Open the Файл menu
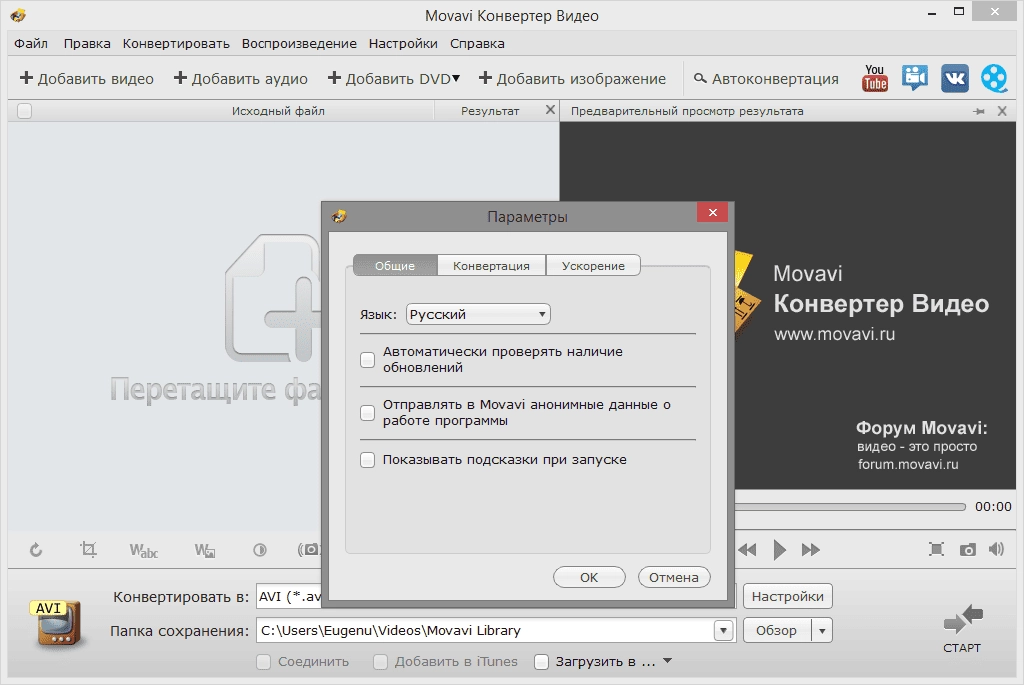Image resolution: width=1024 pixels, height=685 pixels. pyautogui.click(x=31, y=43)
